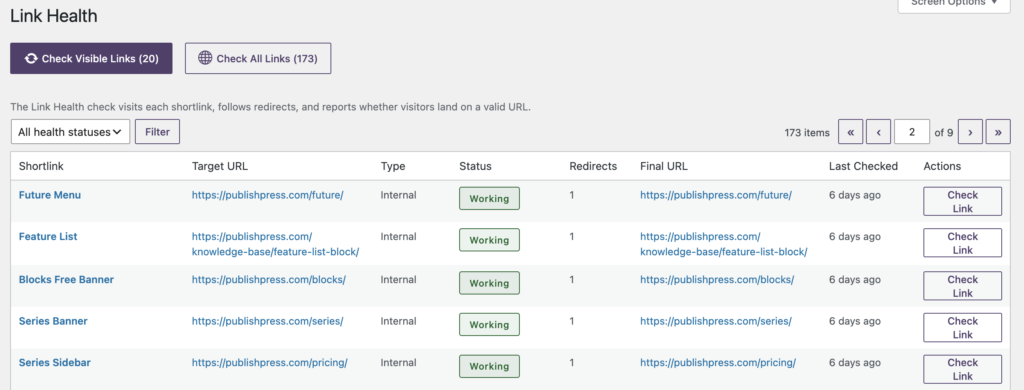The height and width of the screenshot is (390, 1024).
Task: Open the Final URL for Future Menu
Action: click(x=716, y=195)
